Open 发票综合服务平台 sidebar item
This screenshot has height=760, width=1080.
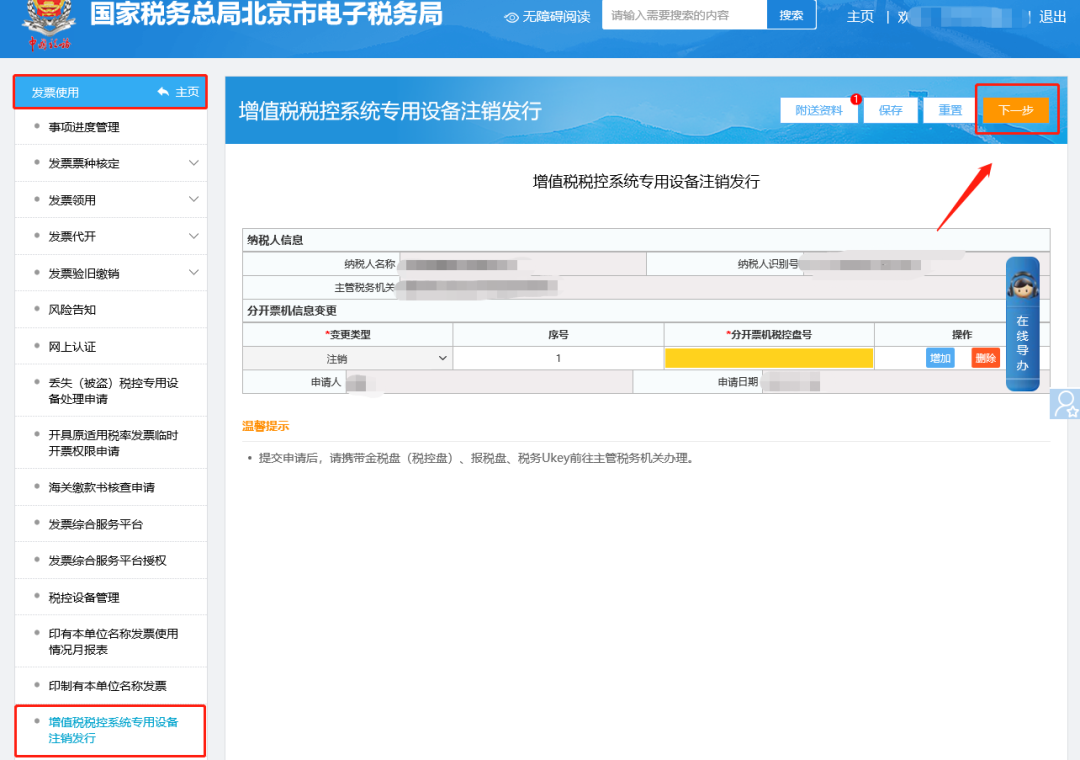click(x=95, y=524)
